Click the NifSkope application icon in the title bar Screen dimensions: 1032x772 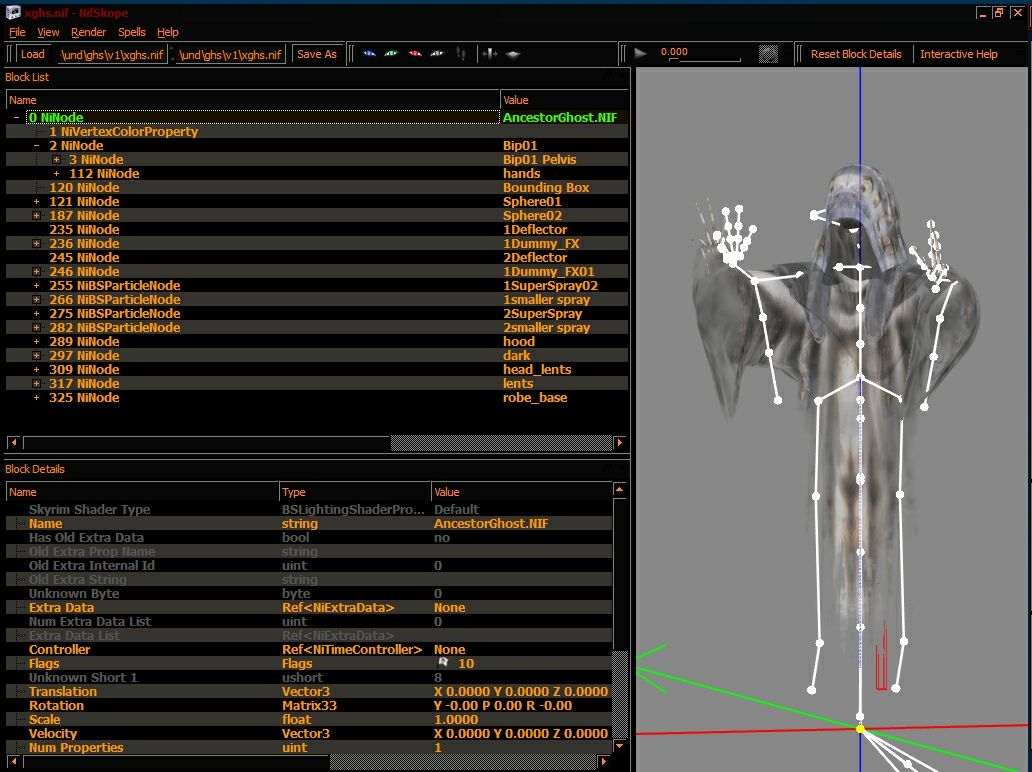(13, 11)
